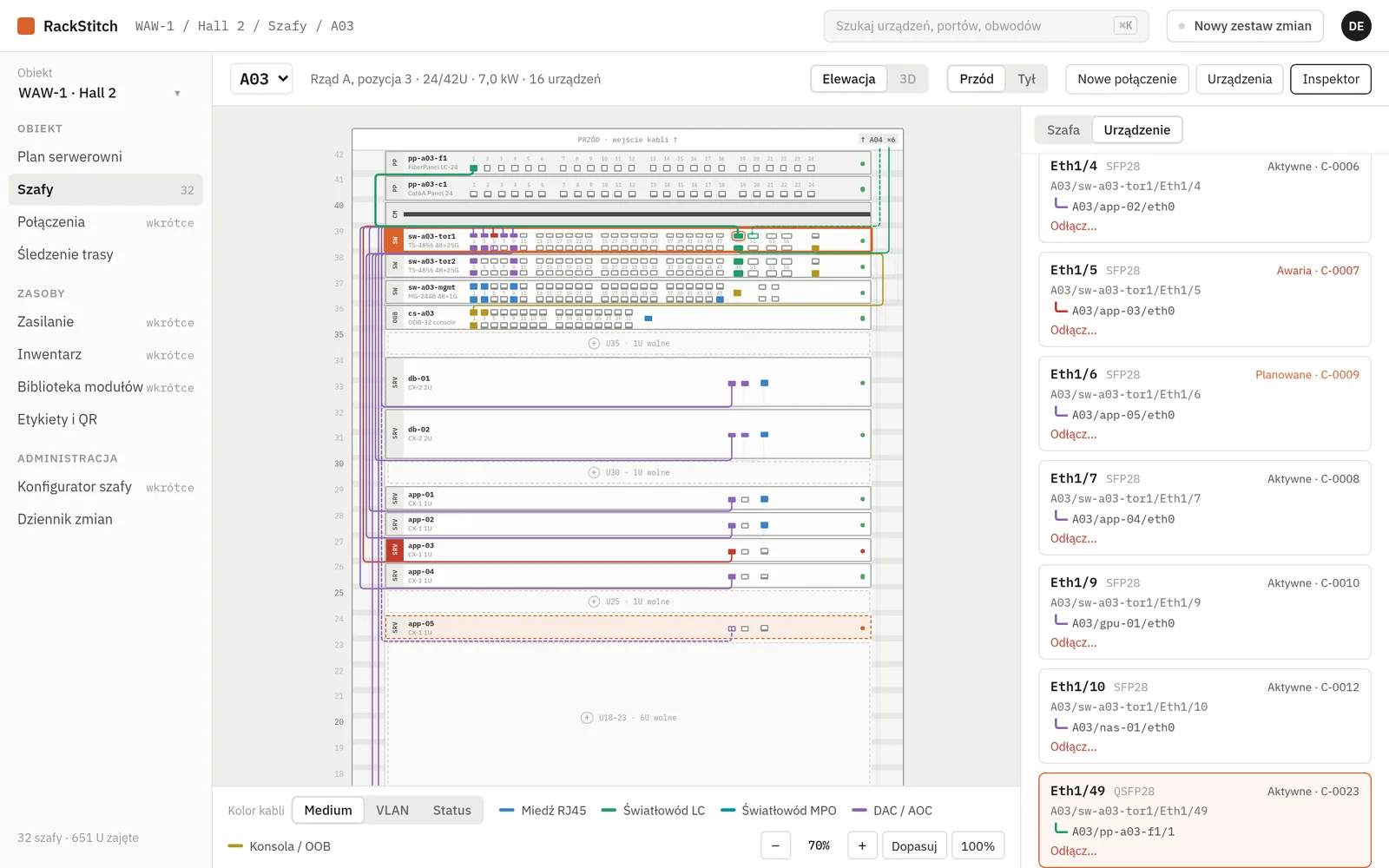Click the Konsola / OOB legend color line
The image size is (1389, 868).
(x=235, y=845)
